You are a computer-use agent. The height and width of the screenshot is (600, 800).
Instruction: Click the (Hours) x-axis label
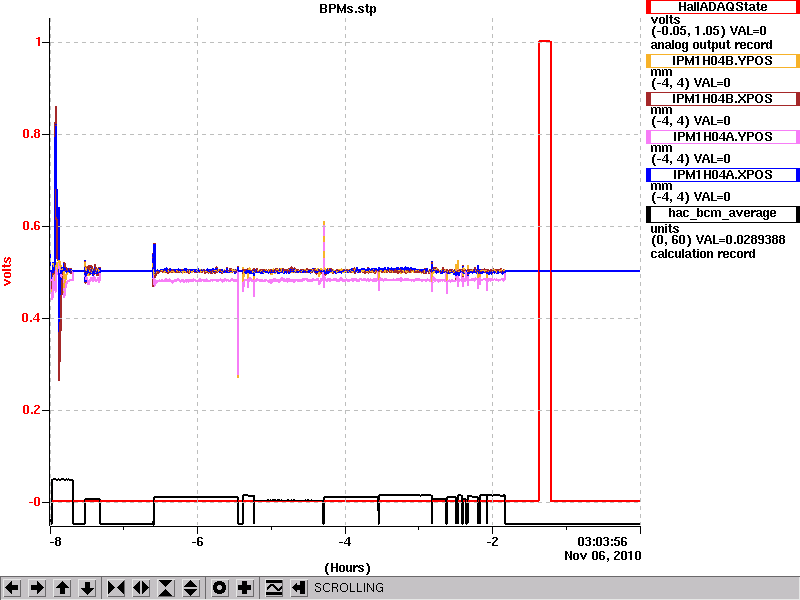(x=347, y=567)
